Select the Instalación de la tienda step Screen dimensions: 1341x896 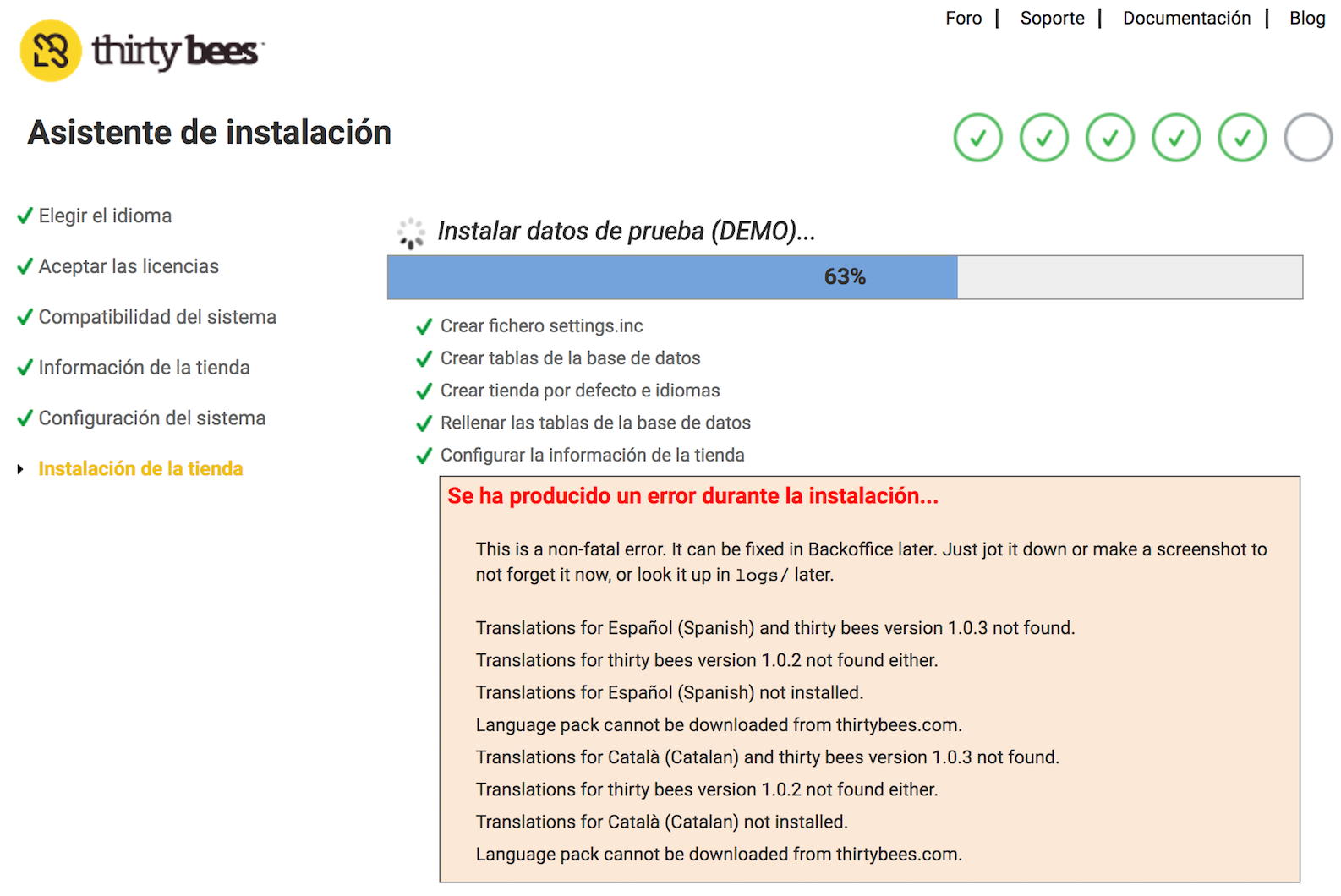(140, 469)
